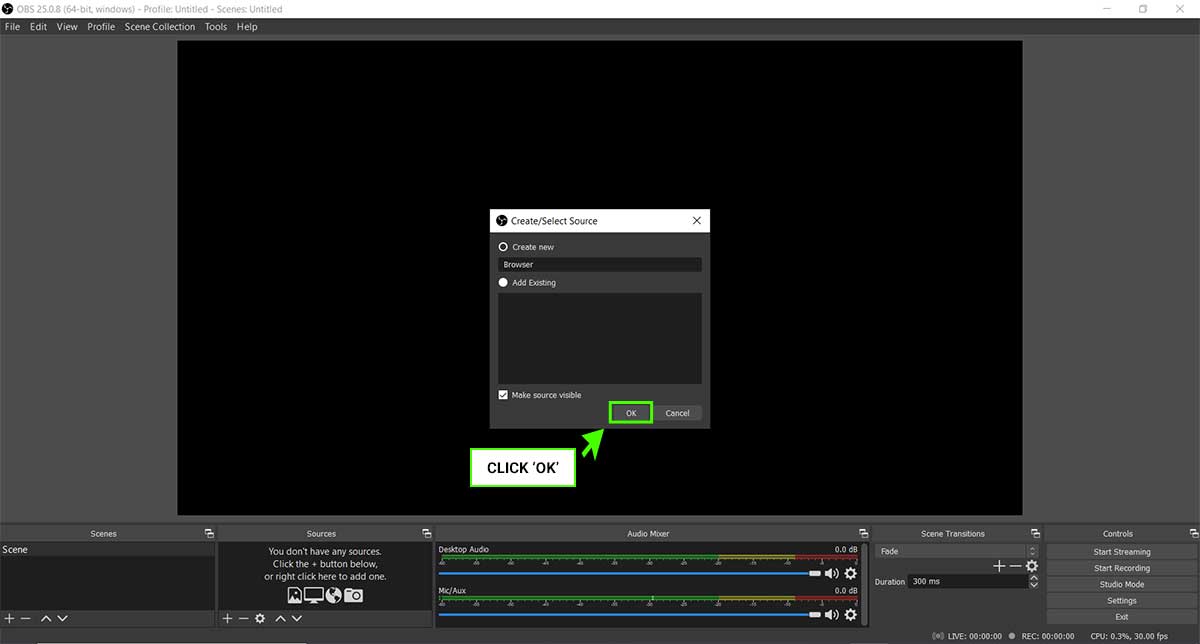Increase Duration with the stepper up arrow

point(1034,578)
